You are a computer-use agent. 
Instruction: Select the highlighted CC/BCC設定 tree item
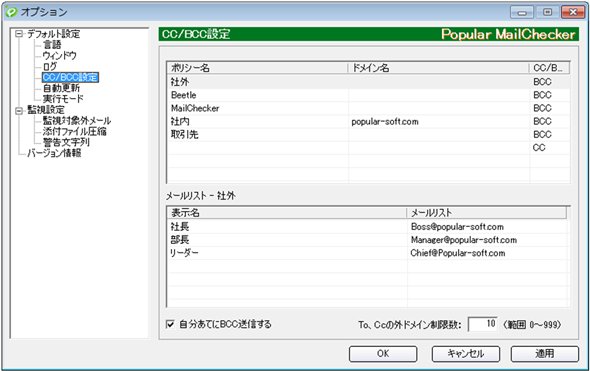coord(70,77)
